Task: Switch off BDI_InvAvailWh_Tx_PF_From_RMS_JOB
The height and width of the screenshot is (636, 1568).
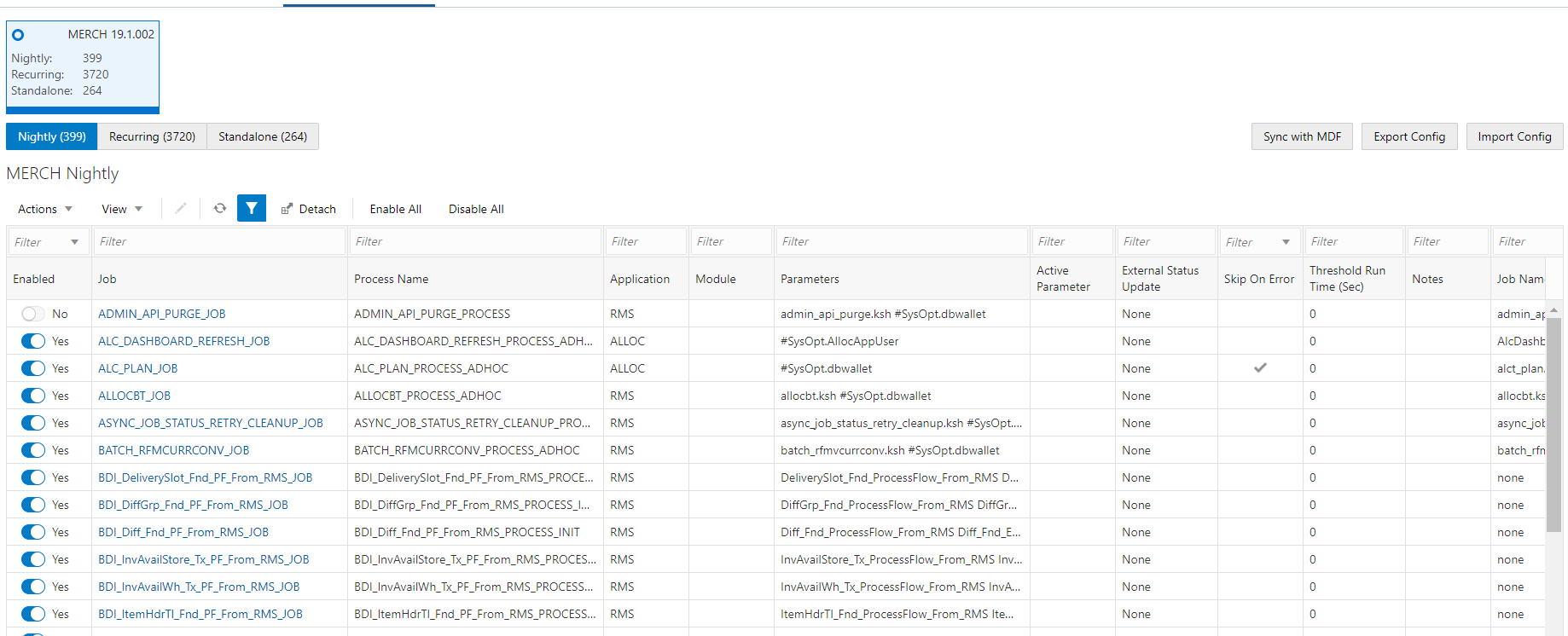Action: pyautogui.click(x=33, y=587)
